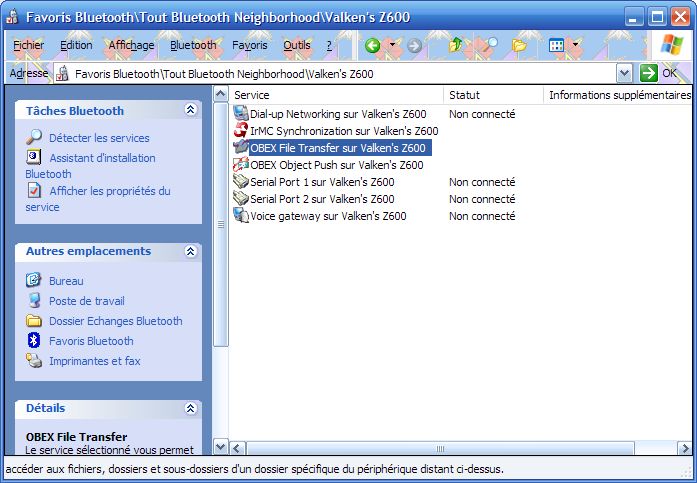
Task: Open Poste de travail link
Action: [x=87, y=301]
